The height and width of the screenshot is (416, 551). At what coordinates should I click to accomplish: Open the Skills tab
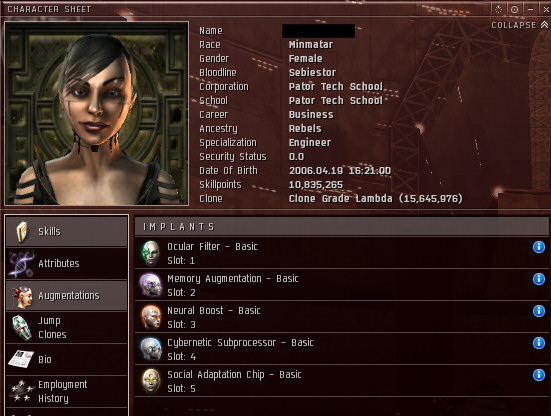point(67,231)
